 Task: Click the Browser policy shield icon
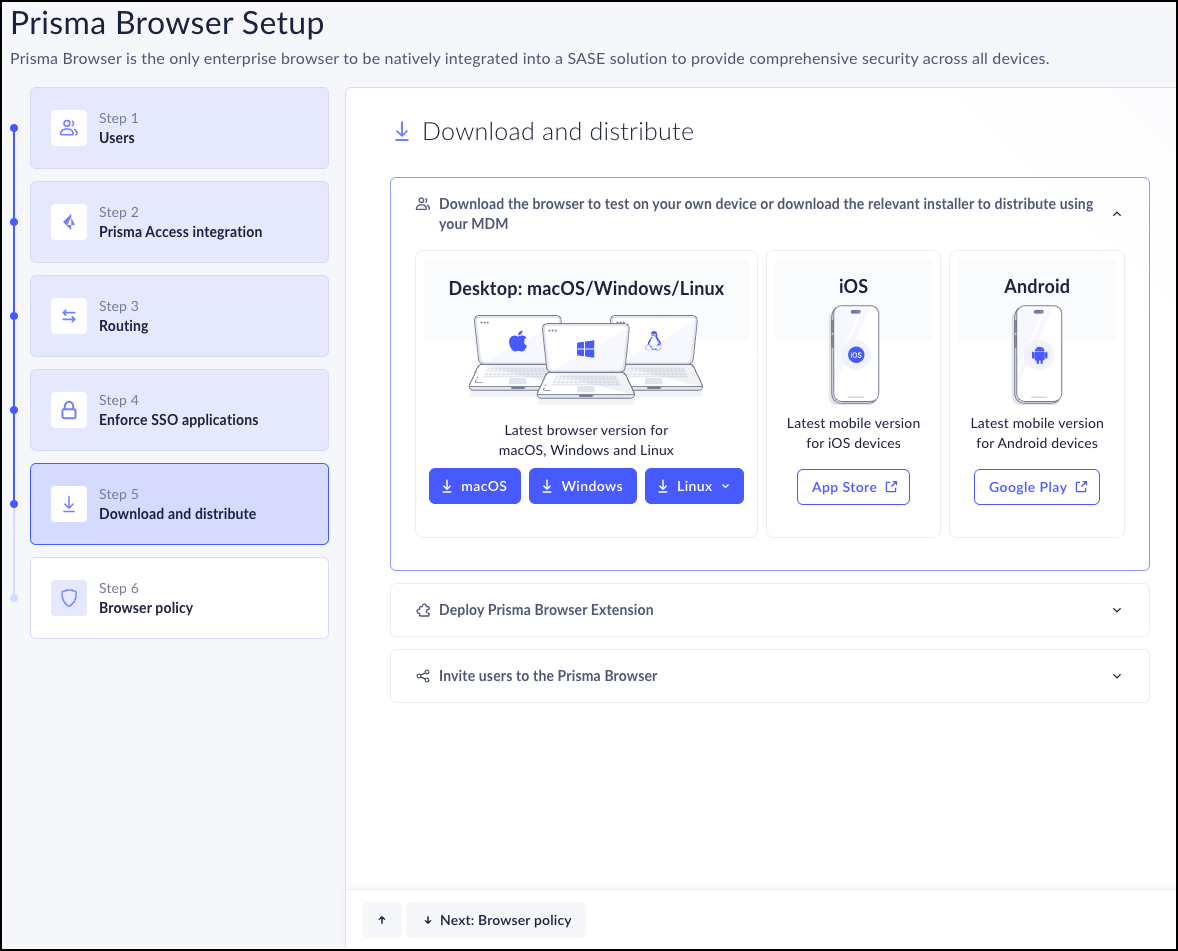pyautogui.click(x=69, y=598)
